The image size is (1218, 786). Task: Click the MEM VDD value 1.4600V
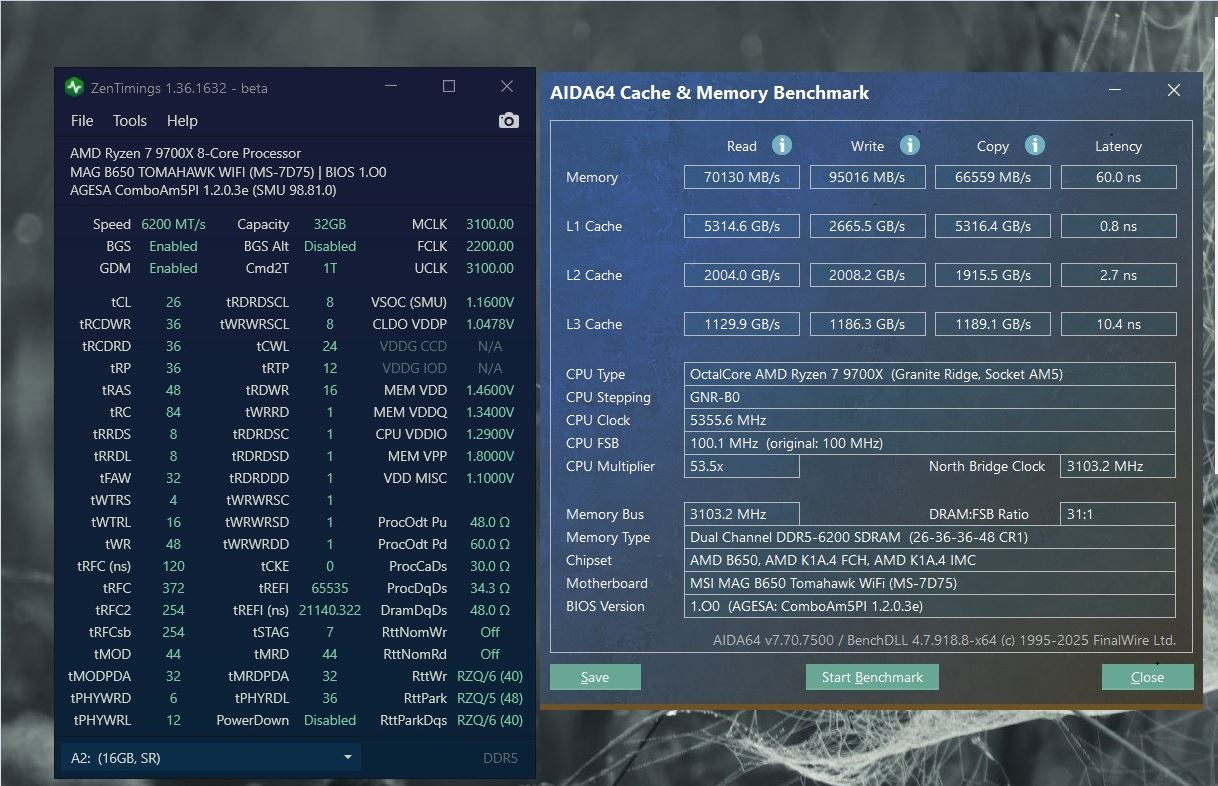pyautogui.click(x=490, y=390)
